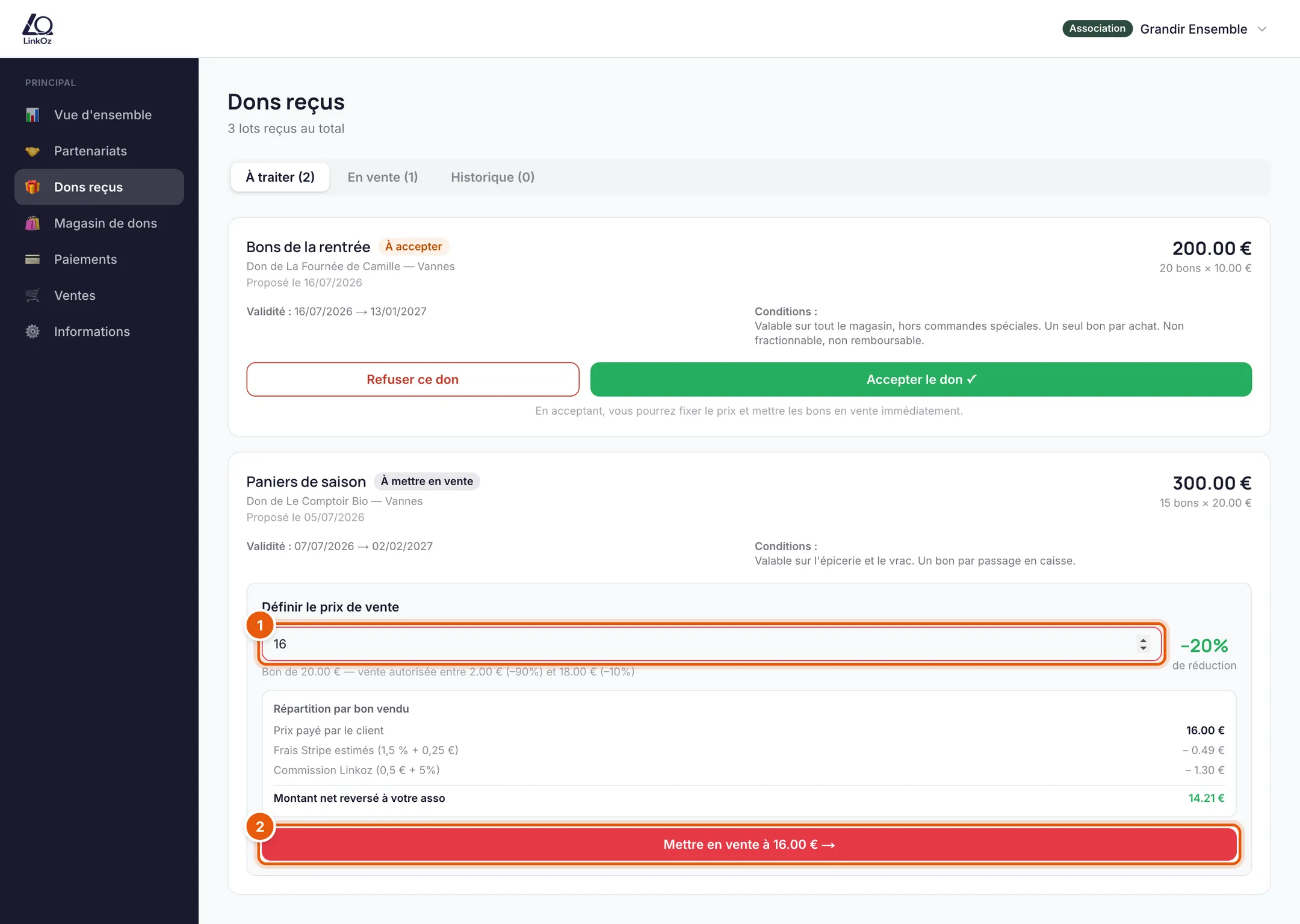Click the Dons reçus gift icon

pyautogui.click(x=32, y=187)
